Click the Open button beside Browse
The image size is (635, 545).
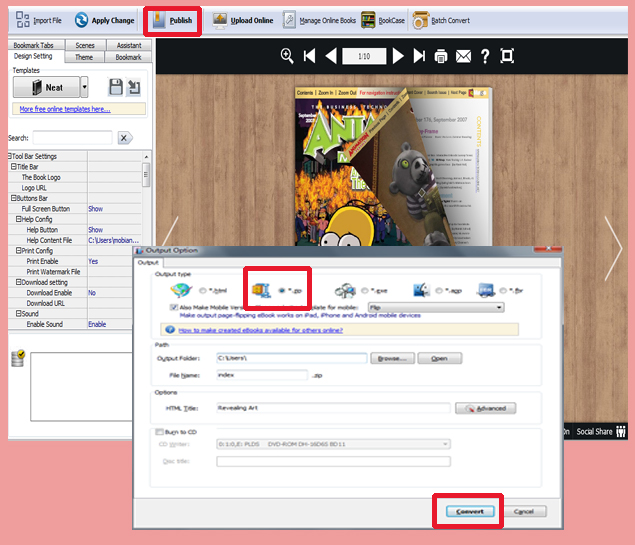pyautogui.click(x=439, y=358)
